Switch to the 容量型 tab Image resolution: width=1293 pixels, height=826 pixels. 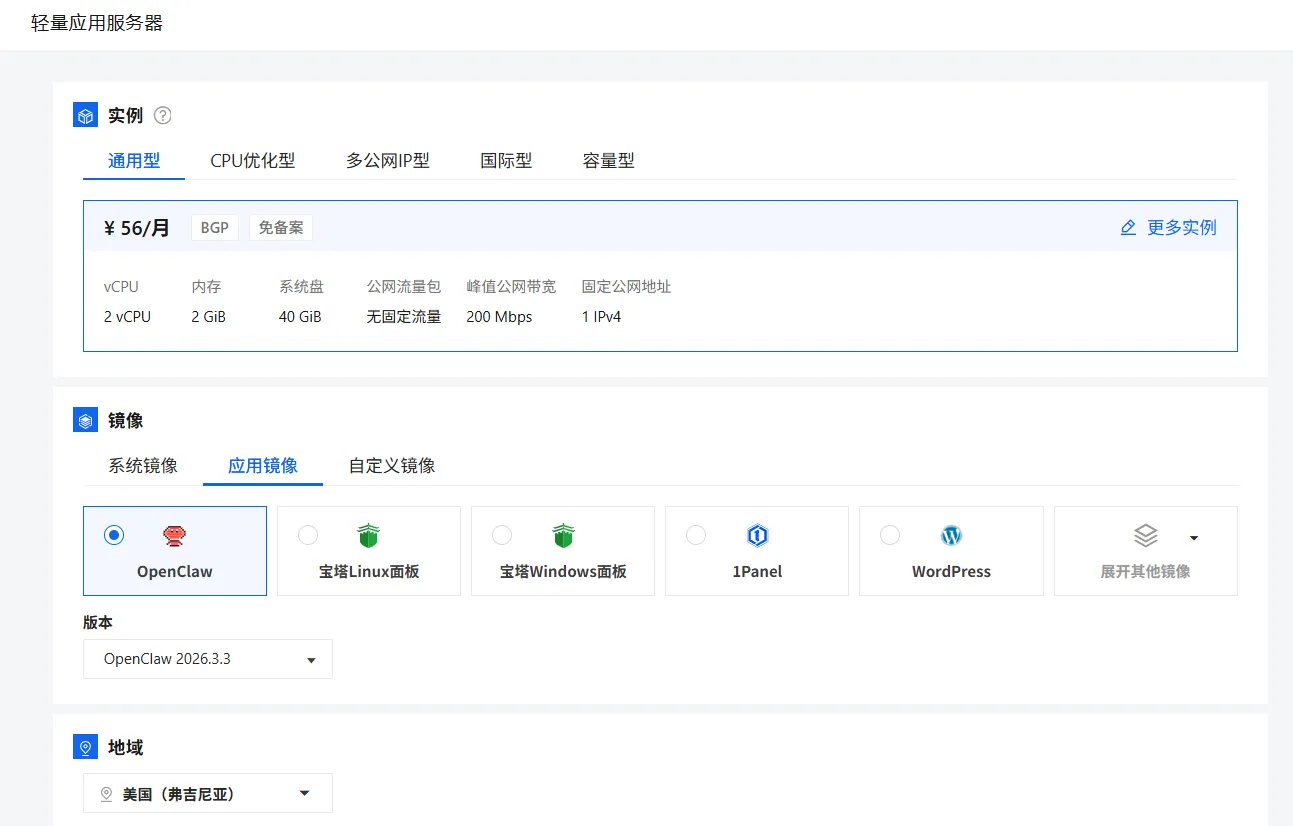tap(609, 160)
